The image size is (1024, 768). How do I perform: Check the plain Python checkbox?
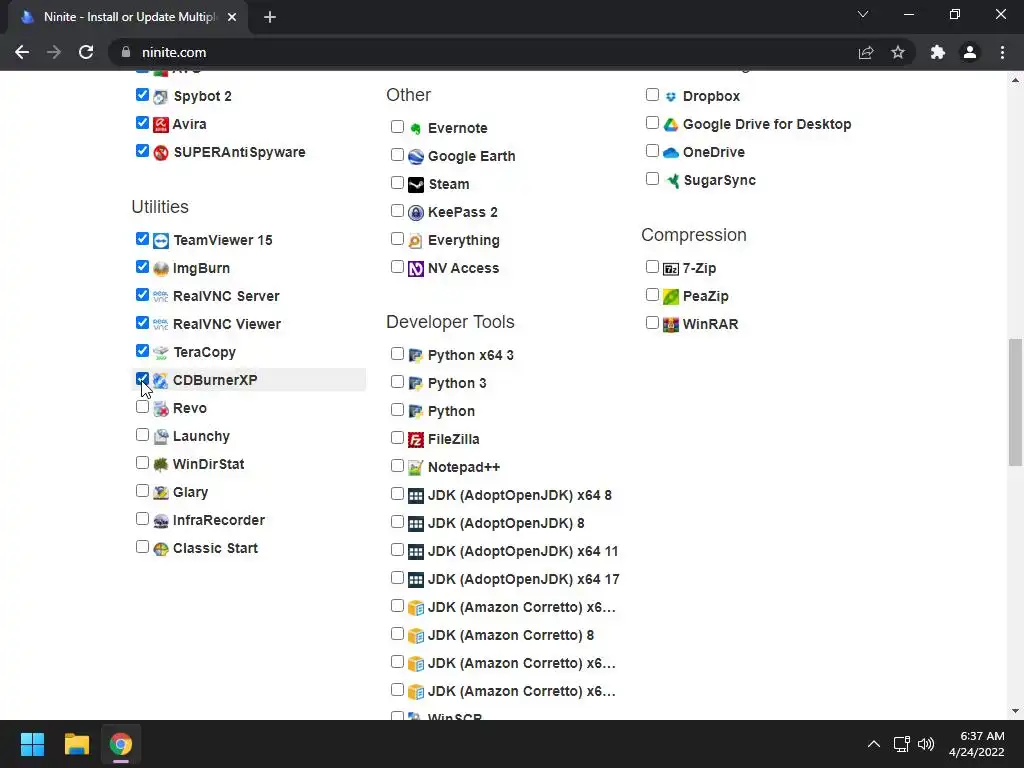point(397,410)
